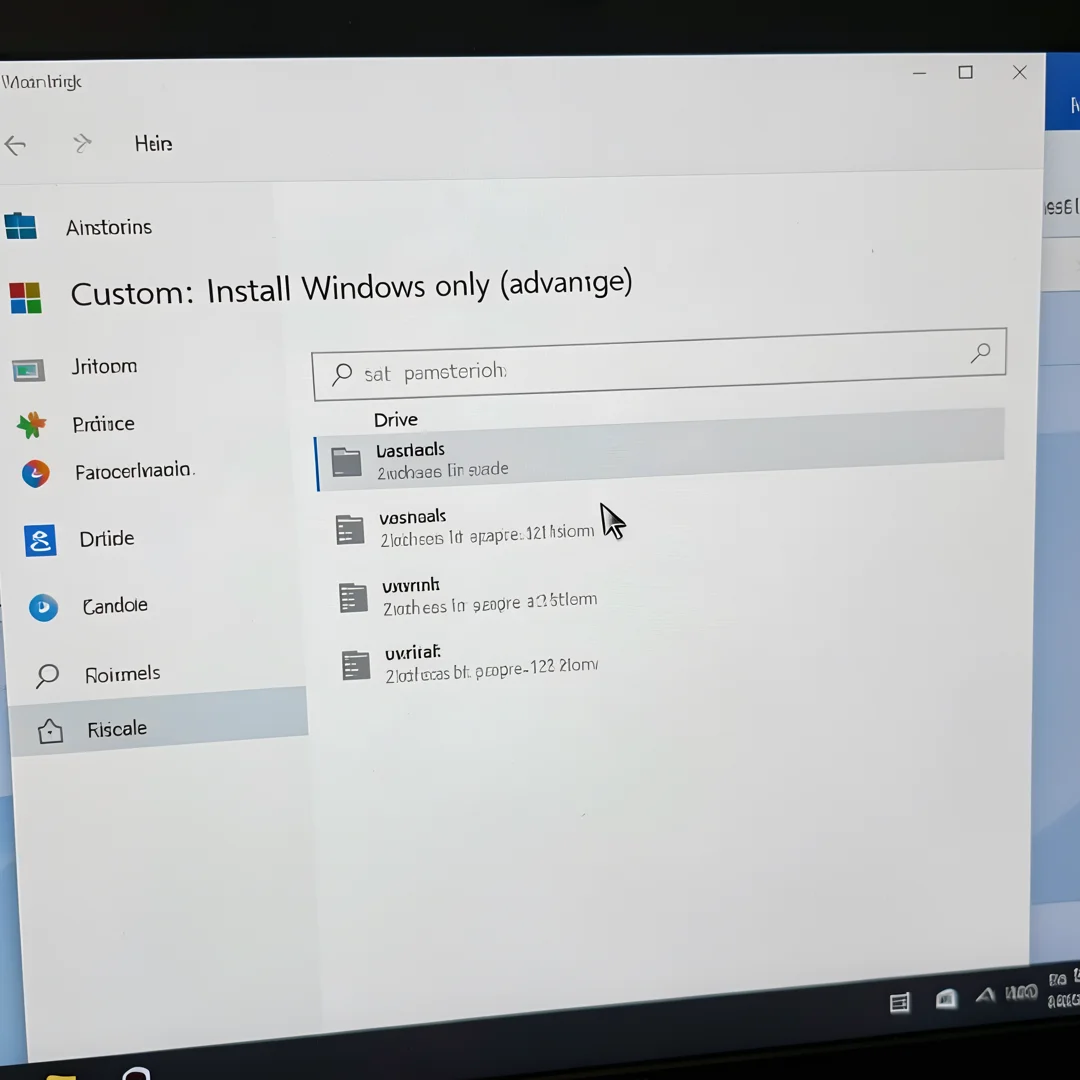The height and width of the screenshot is (1080, 1080).
Task: Open Priiace sidebar item
Action: (x=103, y=424)
